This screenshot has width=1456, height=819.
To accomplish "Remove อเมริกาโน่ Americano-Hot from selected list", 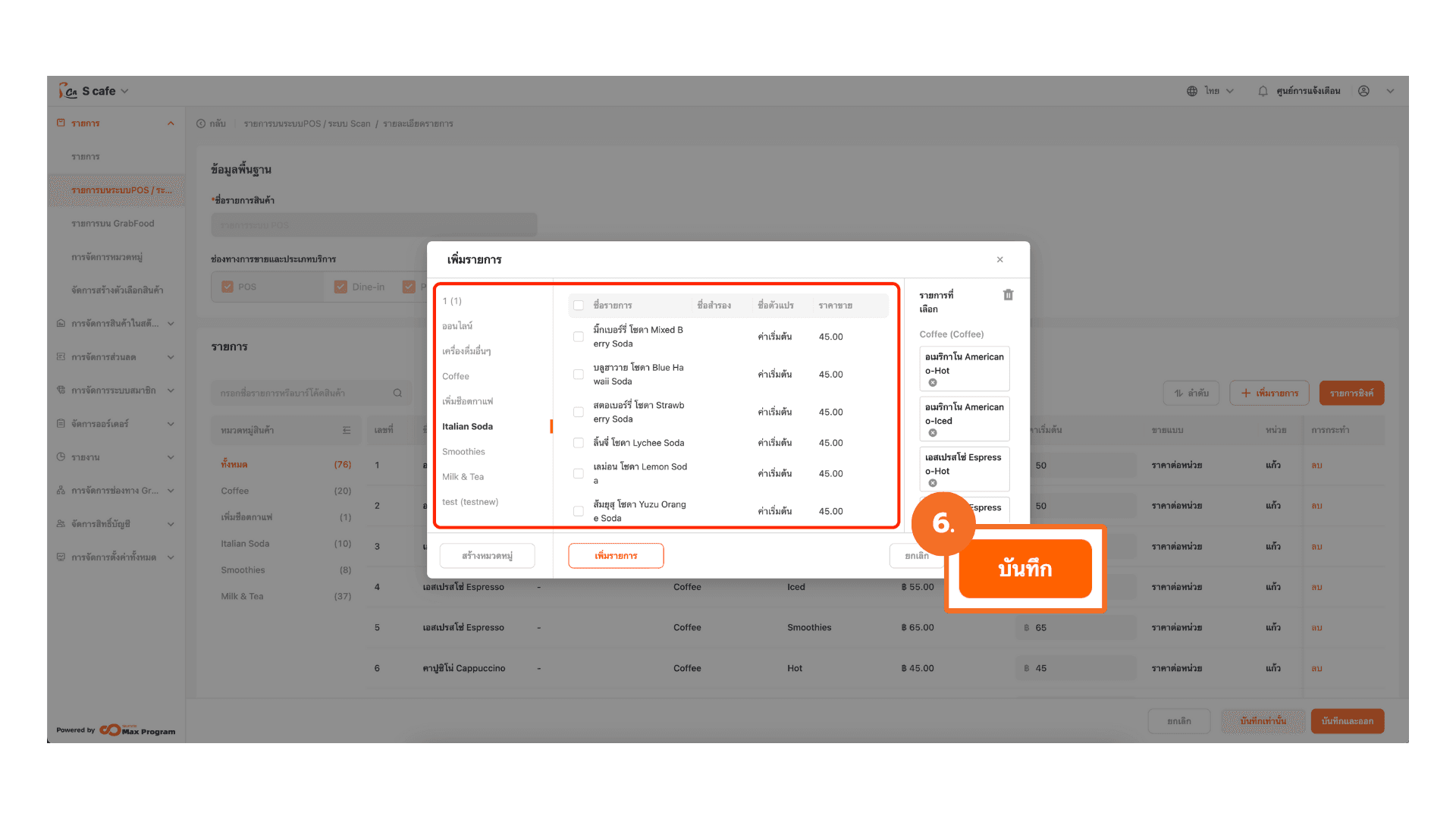I will pyautogui.click(x=933, y=383).
